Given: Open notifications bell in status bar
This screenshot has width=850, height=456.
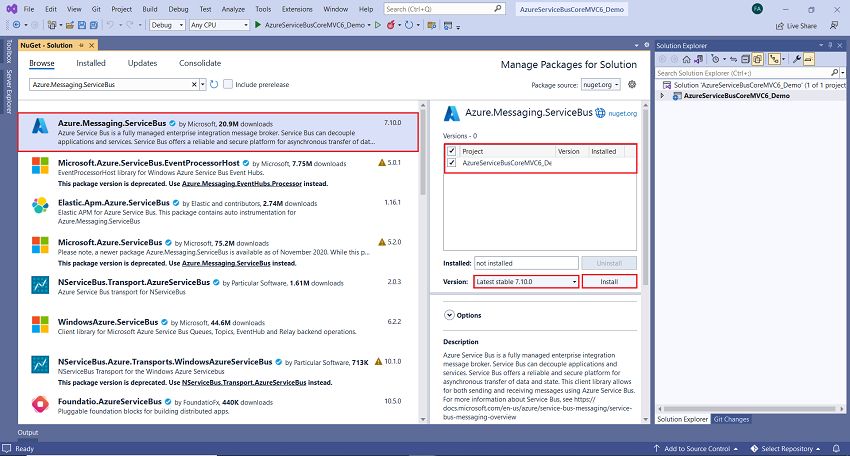Looking at the screenshot, I should tap(836, 448).
